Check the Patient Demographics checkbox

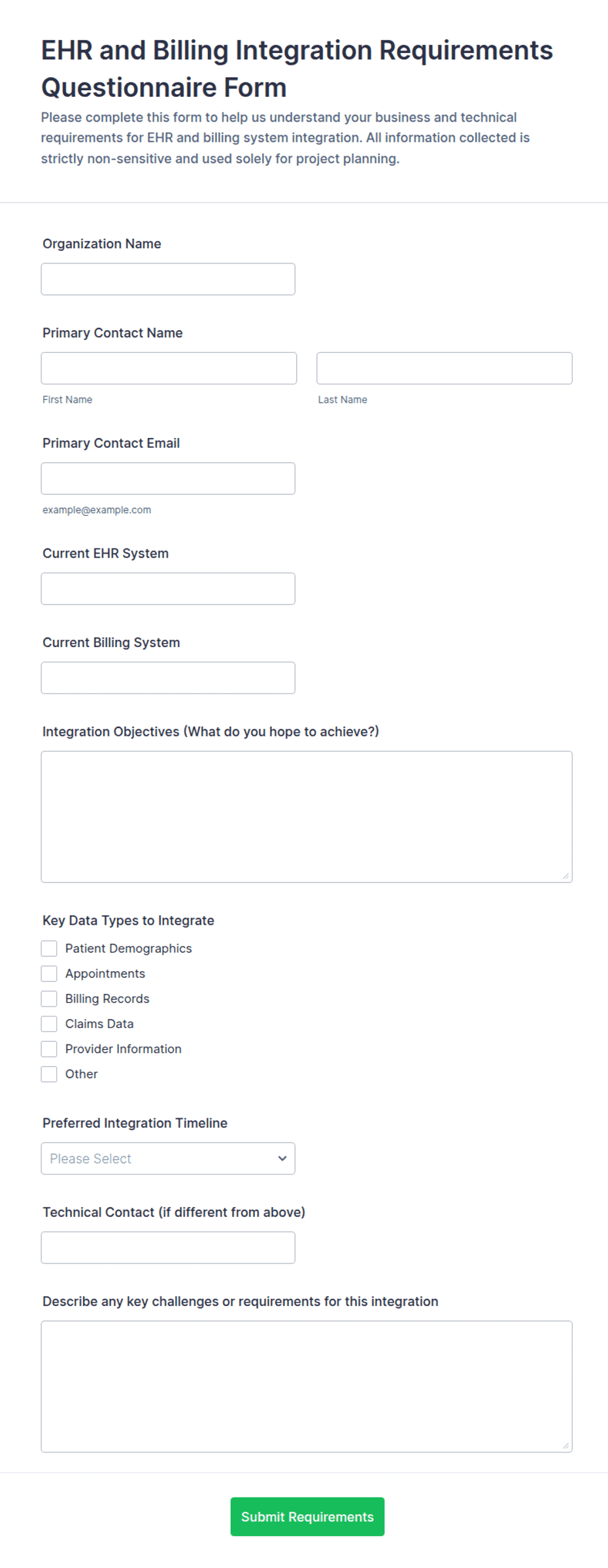click(x=49, y=949)
